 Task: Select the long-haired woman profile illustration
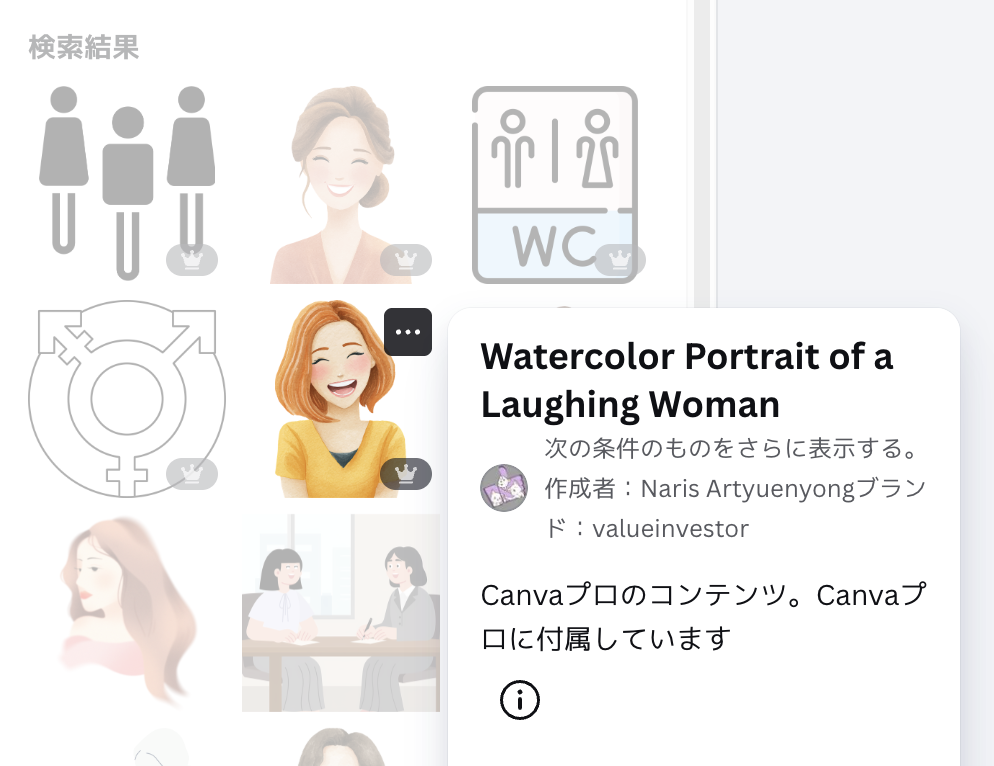125,610
